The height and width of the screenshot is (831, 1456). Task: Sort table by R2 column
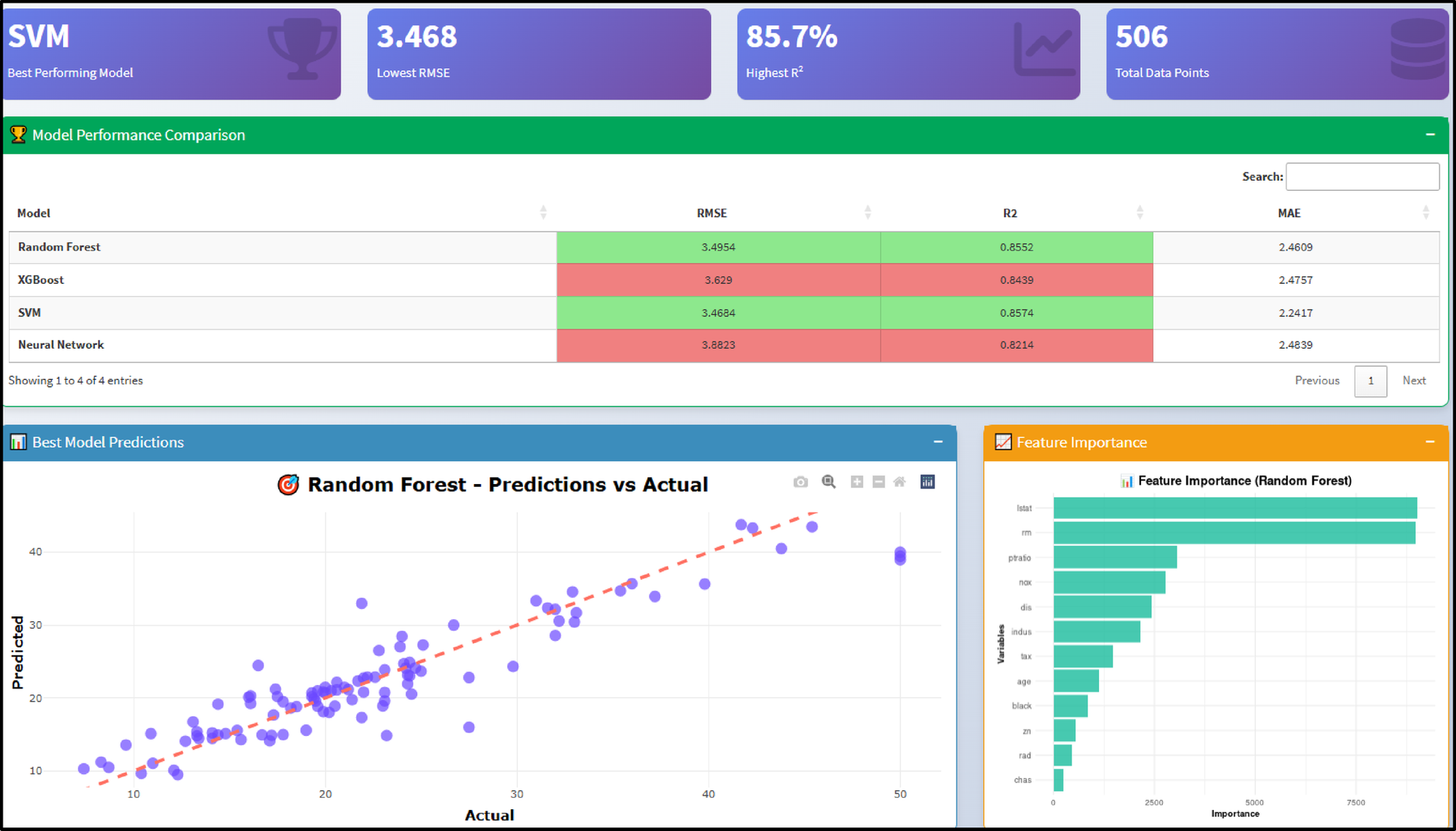tap(1010, 213)
